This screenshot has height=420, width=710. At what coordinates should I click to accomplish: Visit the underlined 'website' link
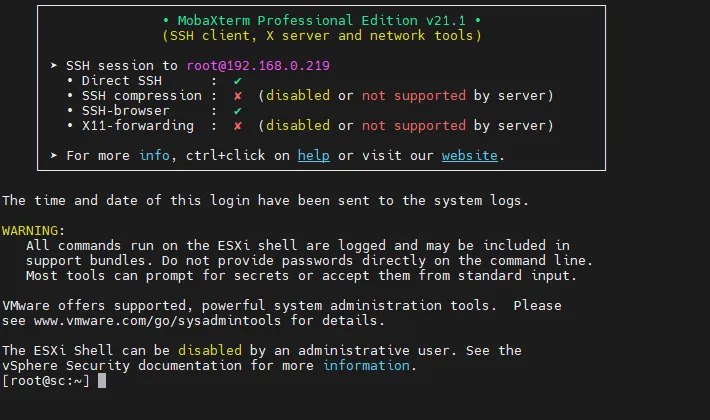470,156
